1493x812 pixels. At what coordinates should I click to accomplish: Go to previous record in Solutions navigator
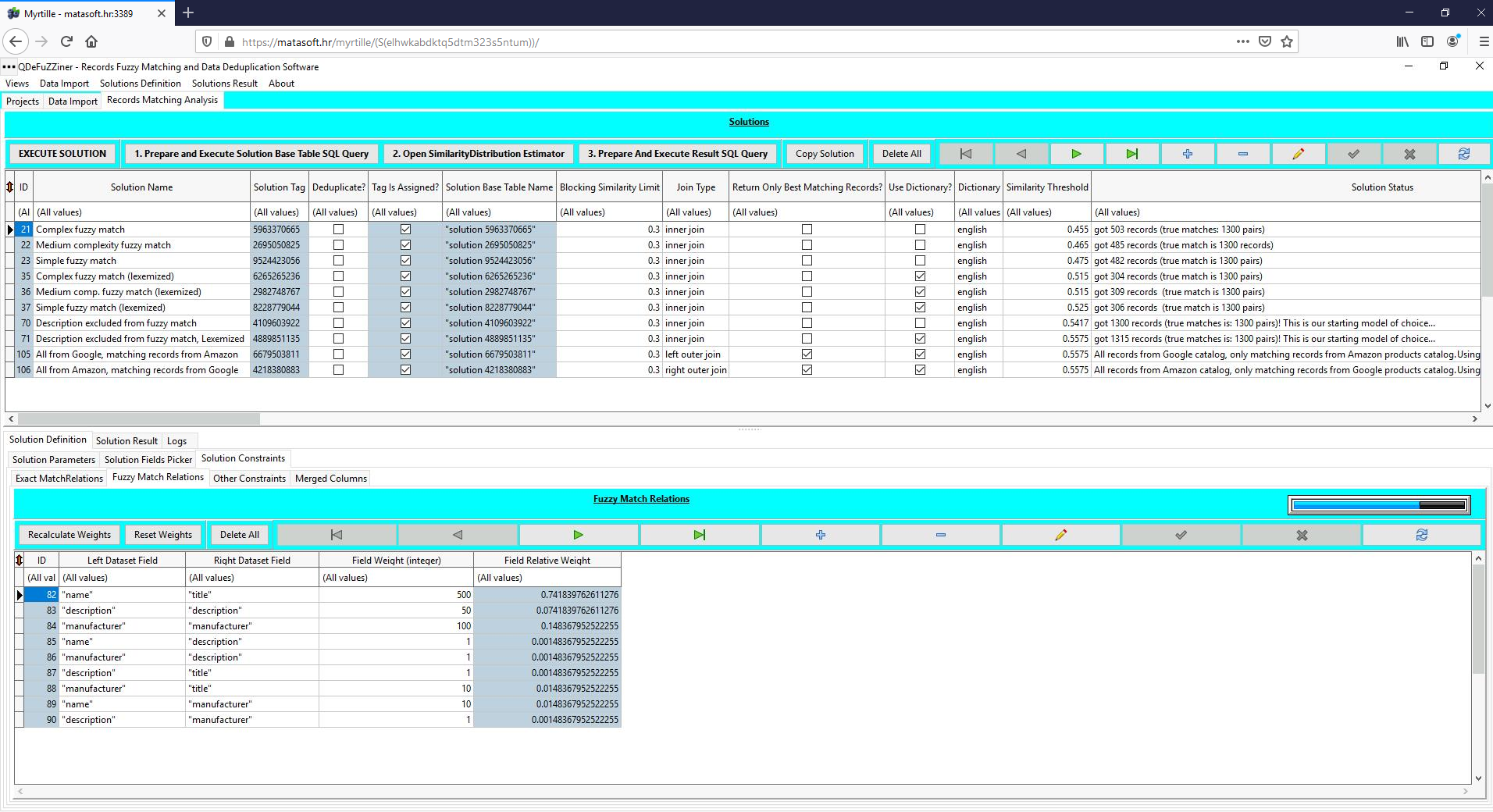click(x=1021, y=154)
